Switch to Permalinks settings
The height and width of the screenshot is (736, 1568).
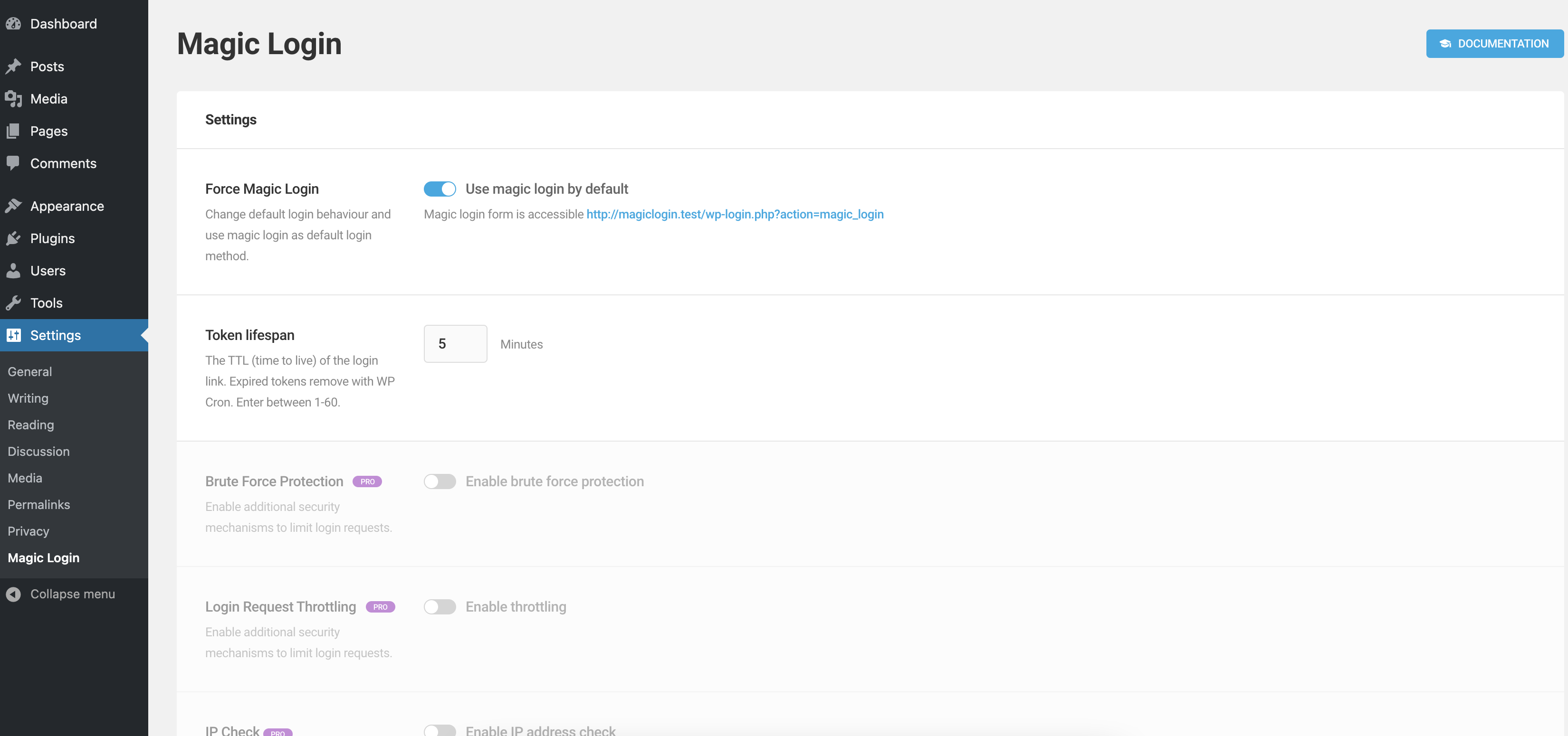pyautogui.click(x=38, y=504)
